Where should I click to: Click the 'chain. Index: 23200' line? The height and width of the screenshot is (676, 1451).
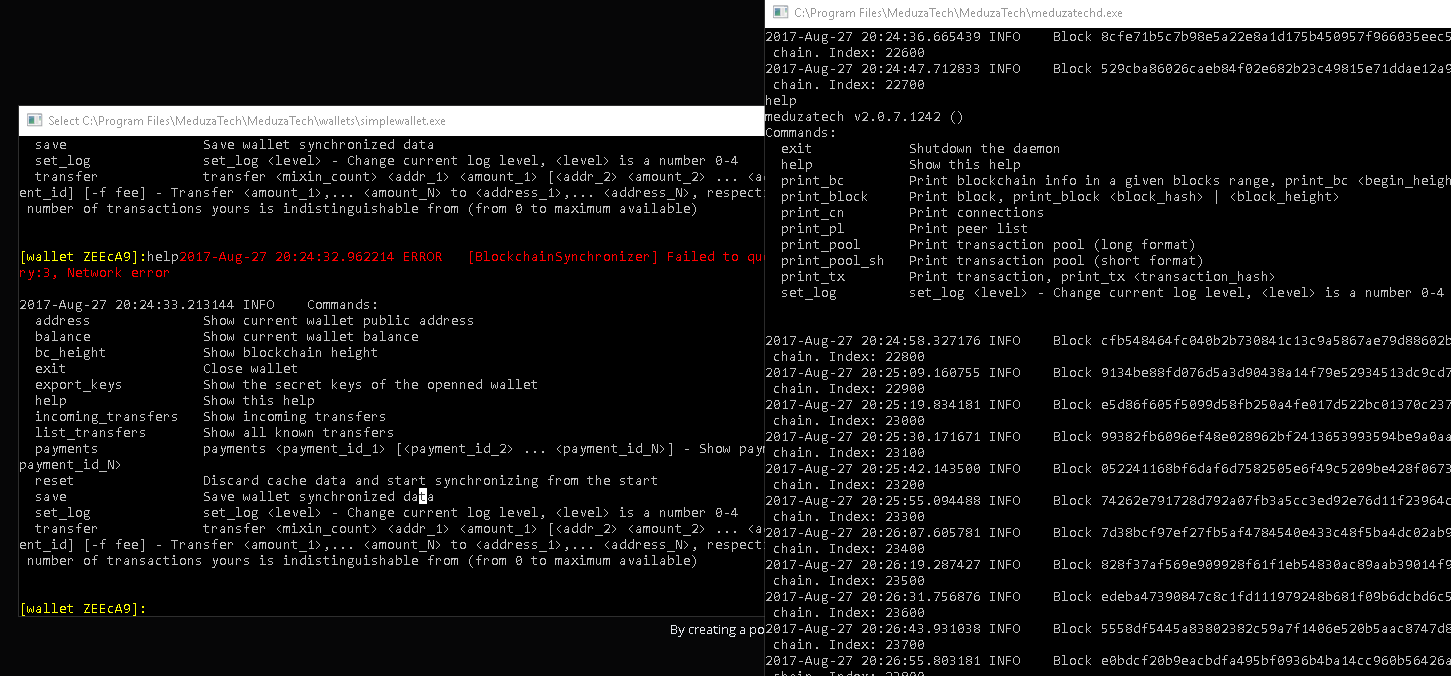(x=849, y=485)
